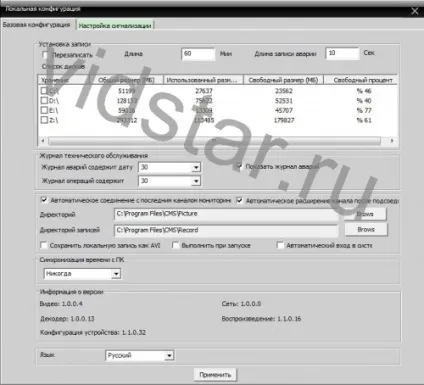
Task: Open operation log dropdown
Action: [x=196, y=181]
